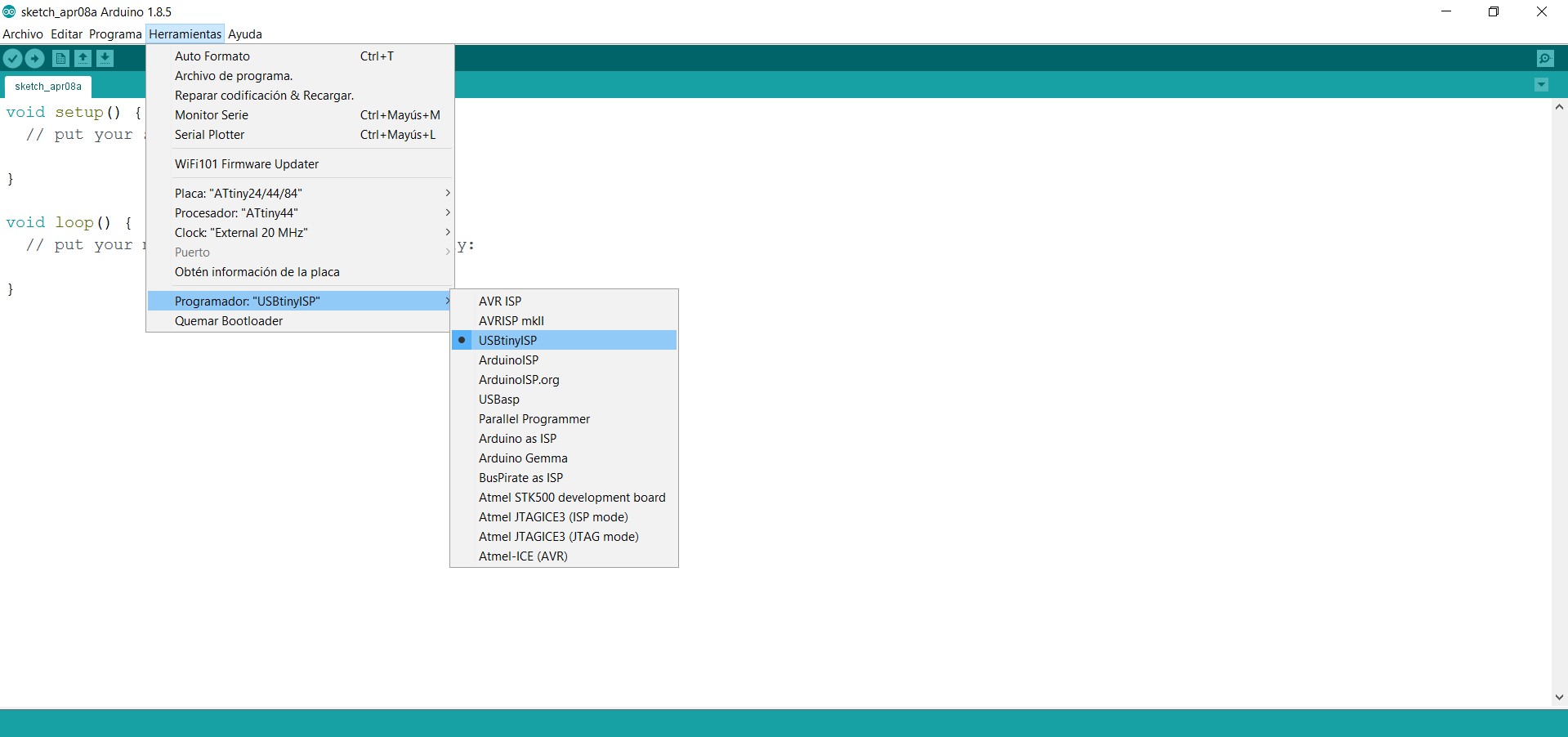Expand the Programador USBtinyISP submenu
1568x737 pixels.
tap(300, 301)
